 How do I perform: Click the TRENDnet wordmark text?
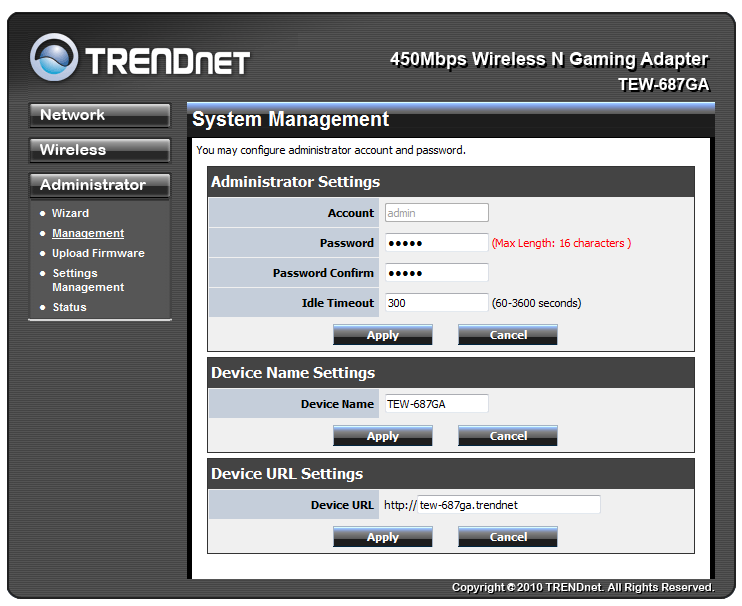click(168, 62)
